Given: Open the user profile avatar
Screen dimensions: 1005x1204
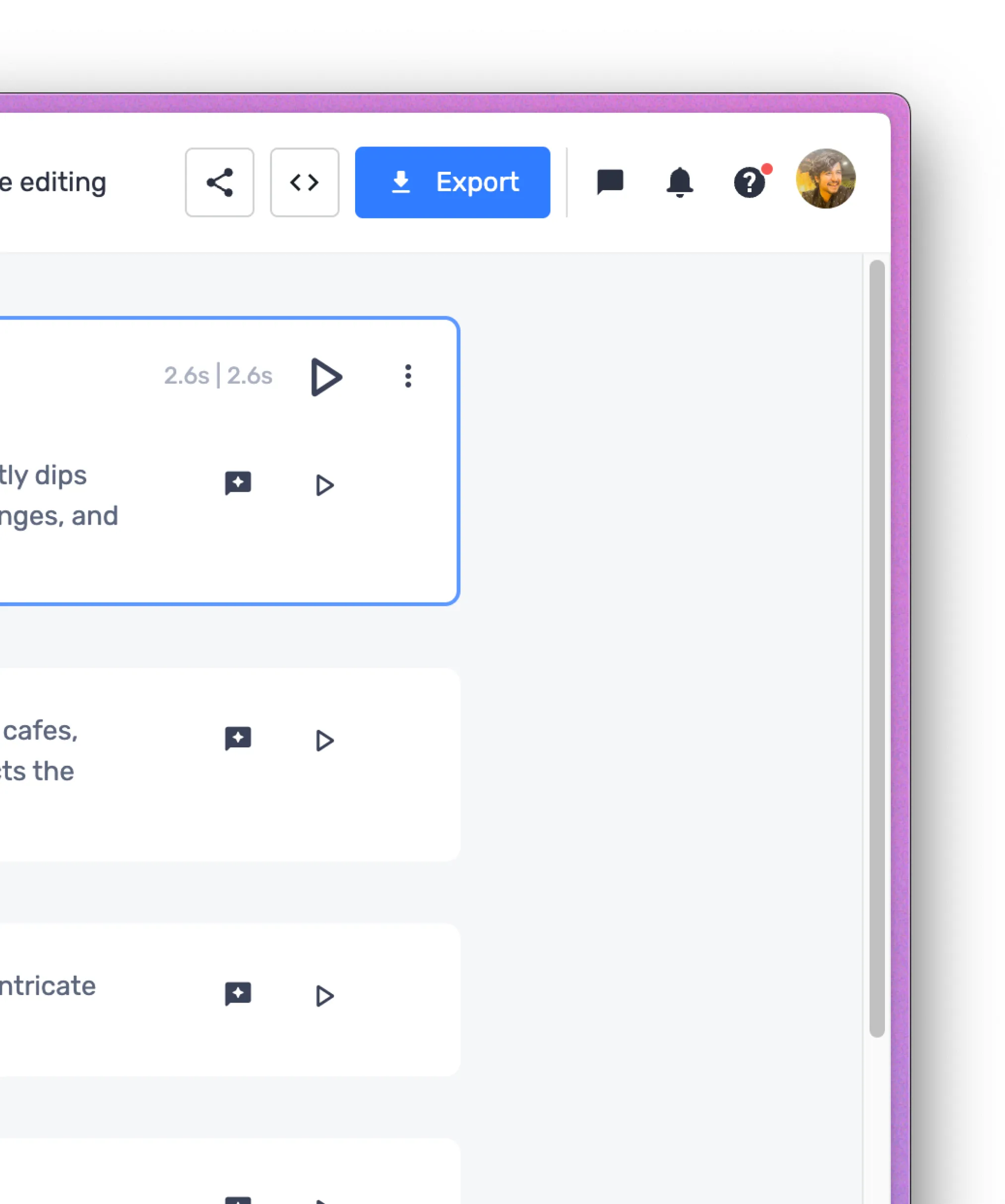Looking at the screenshot, I should coord(825,179).
